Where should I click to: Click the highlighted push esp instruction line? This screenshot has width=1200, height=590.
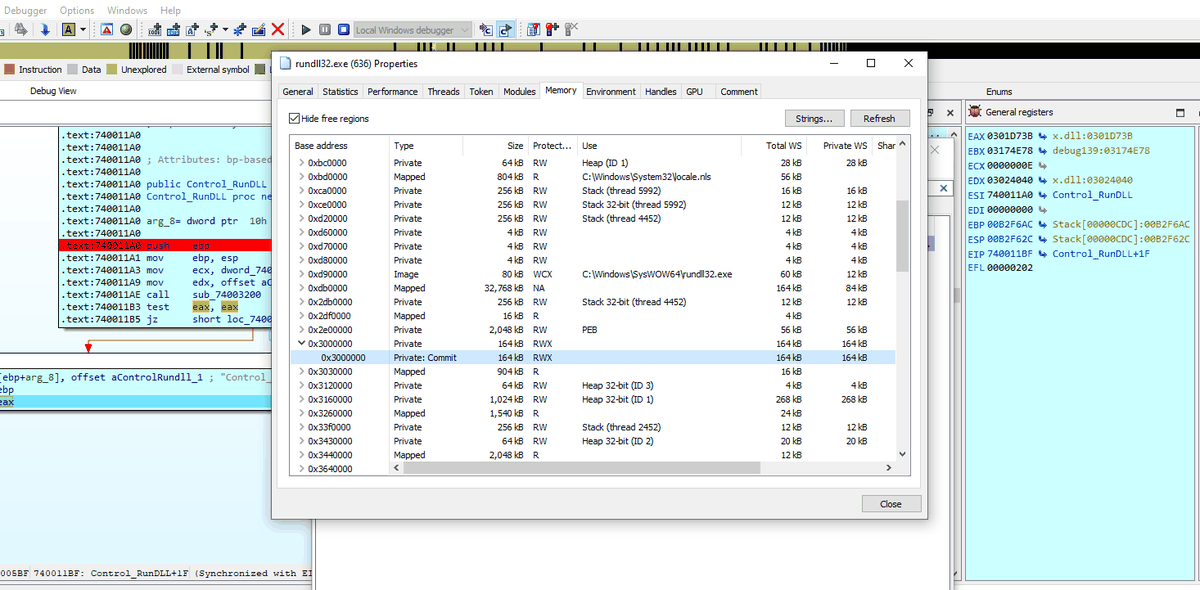[x=163, y=245]
